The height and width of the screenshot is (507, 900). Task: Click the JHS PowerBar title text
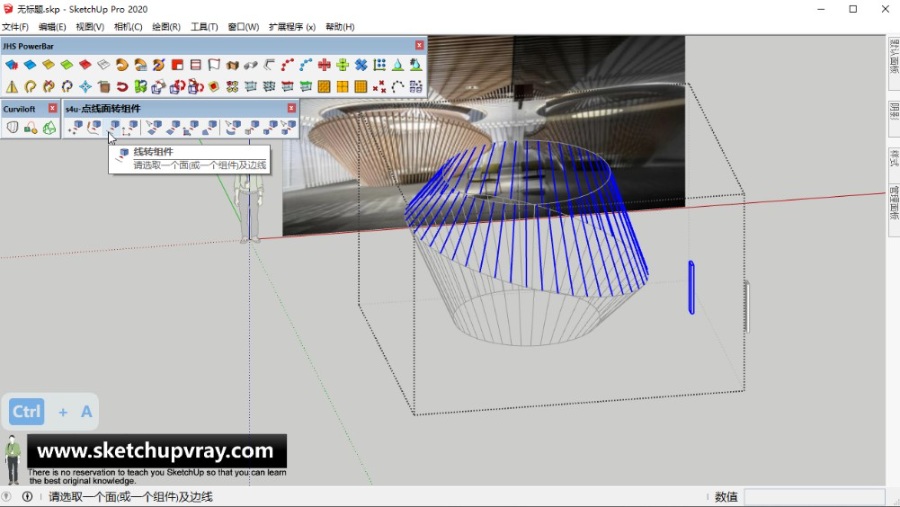[x=28, y=46]
